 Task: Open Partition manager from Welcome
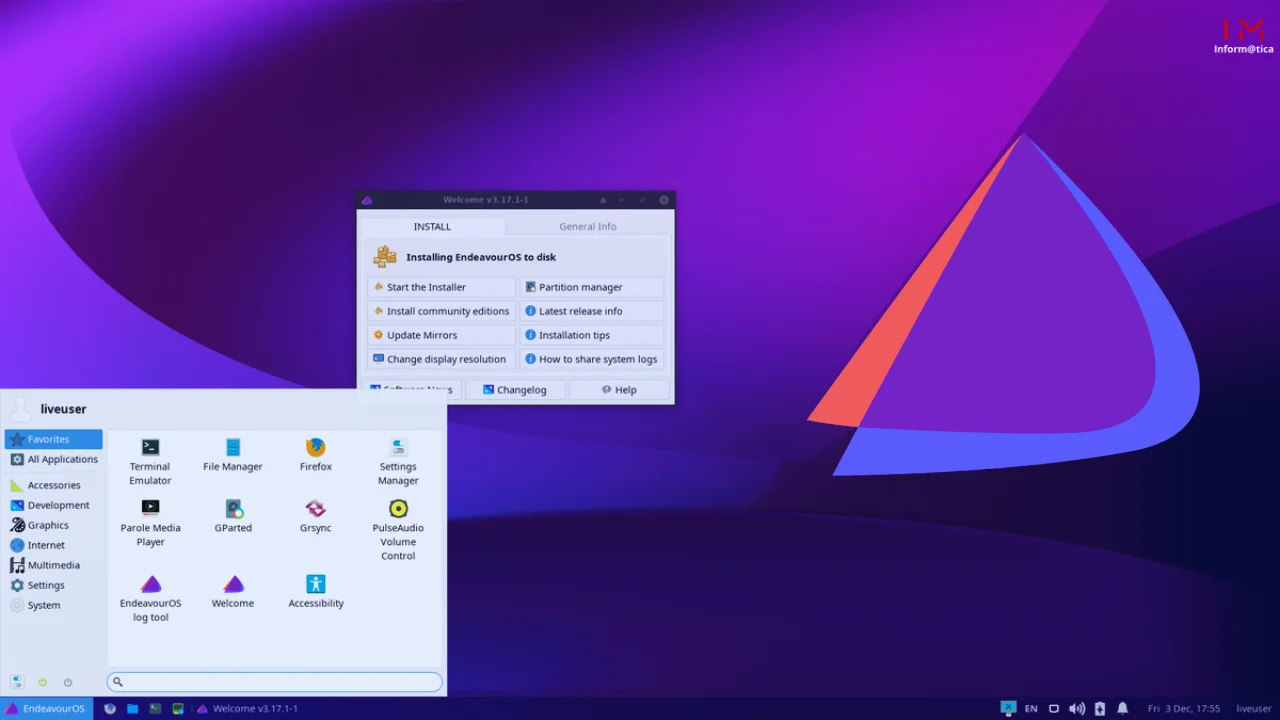click(591, 287)
